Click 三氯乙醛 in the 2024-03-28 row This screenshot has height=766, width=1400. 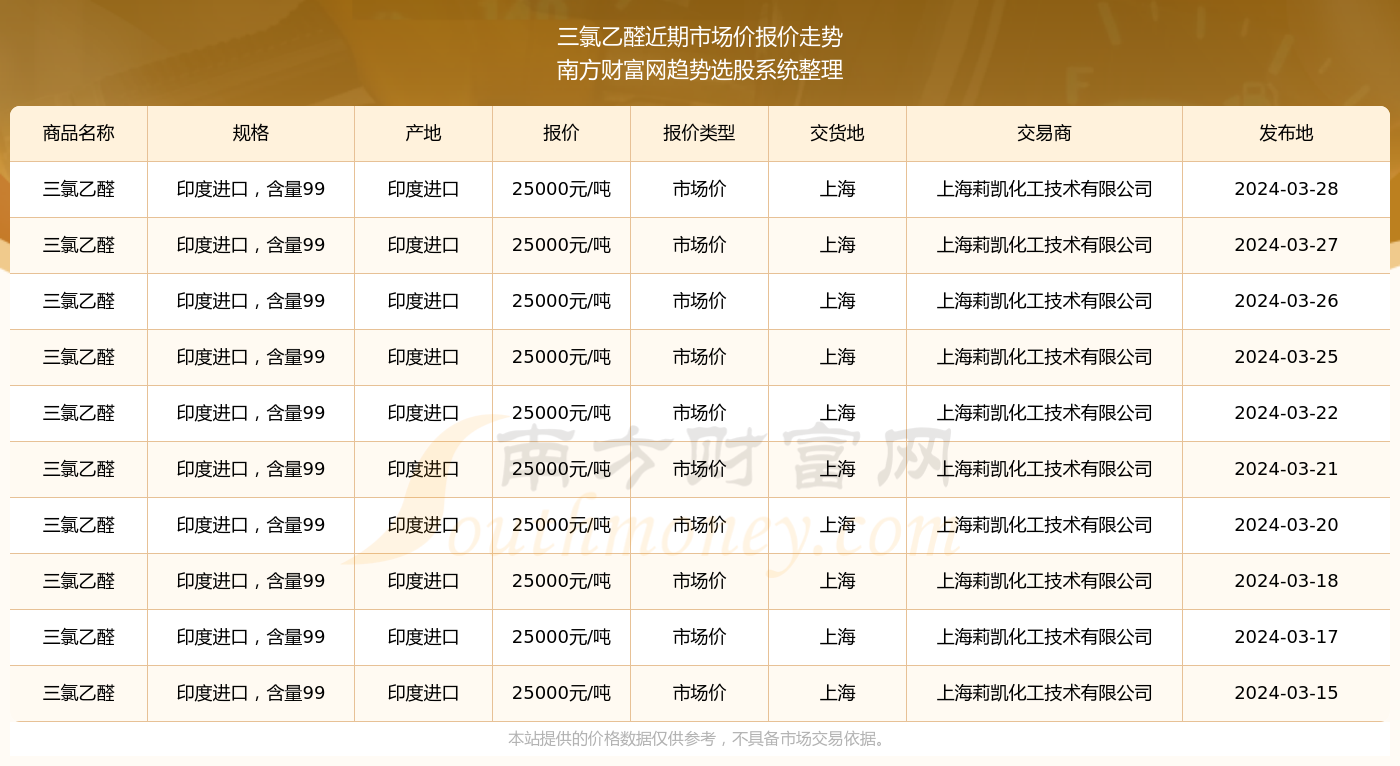[79, 189]
